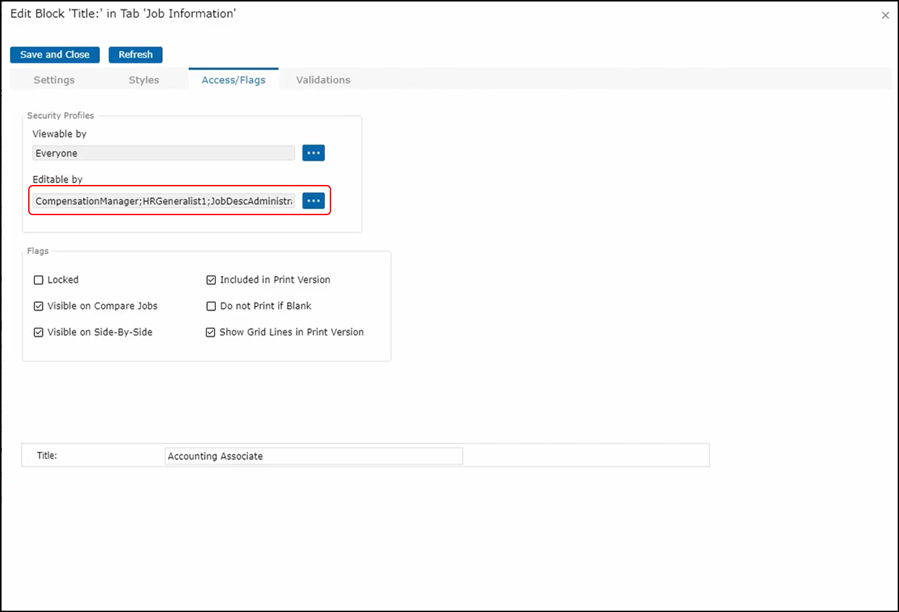Click the Viewable by field showing Everyone
The height and width of the screenshot is (612, 899).
click(x=163, y=153)
